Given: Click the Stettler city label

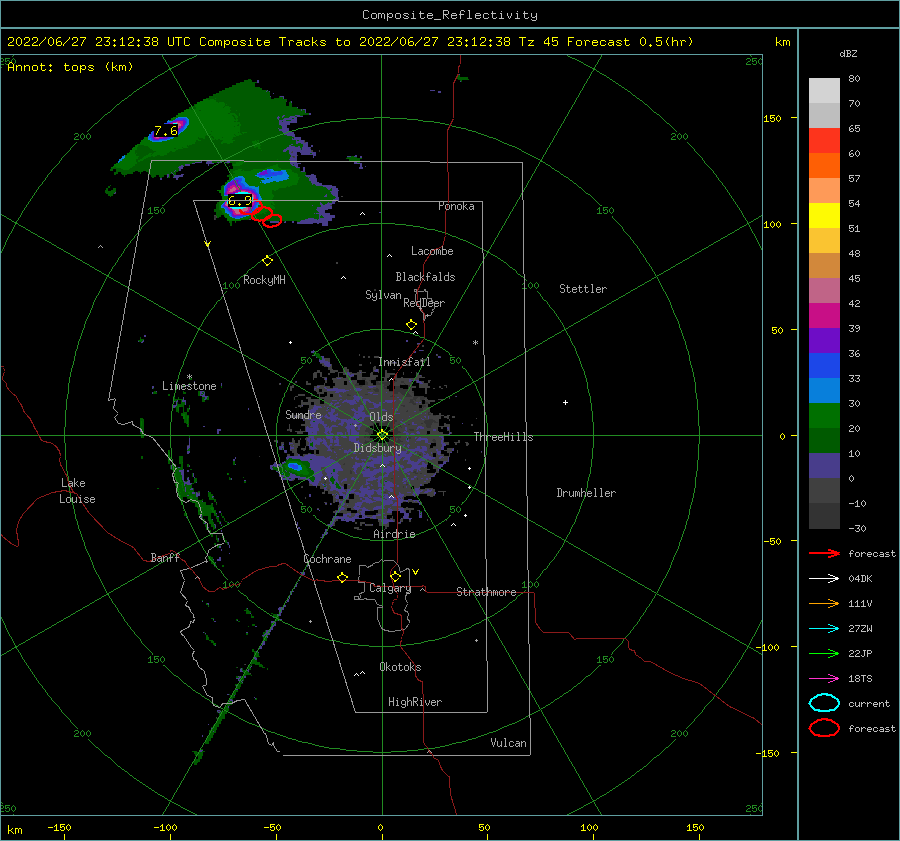Looking at the screenshot, I should click(583, 289).
